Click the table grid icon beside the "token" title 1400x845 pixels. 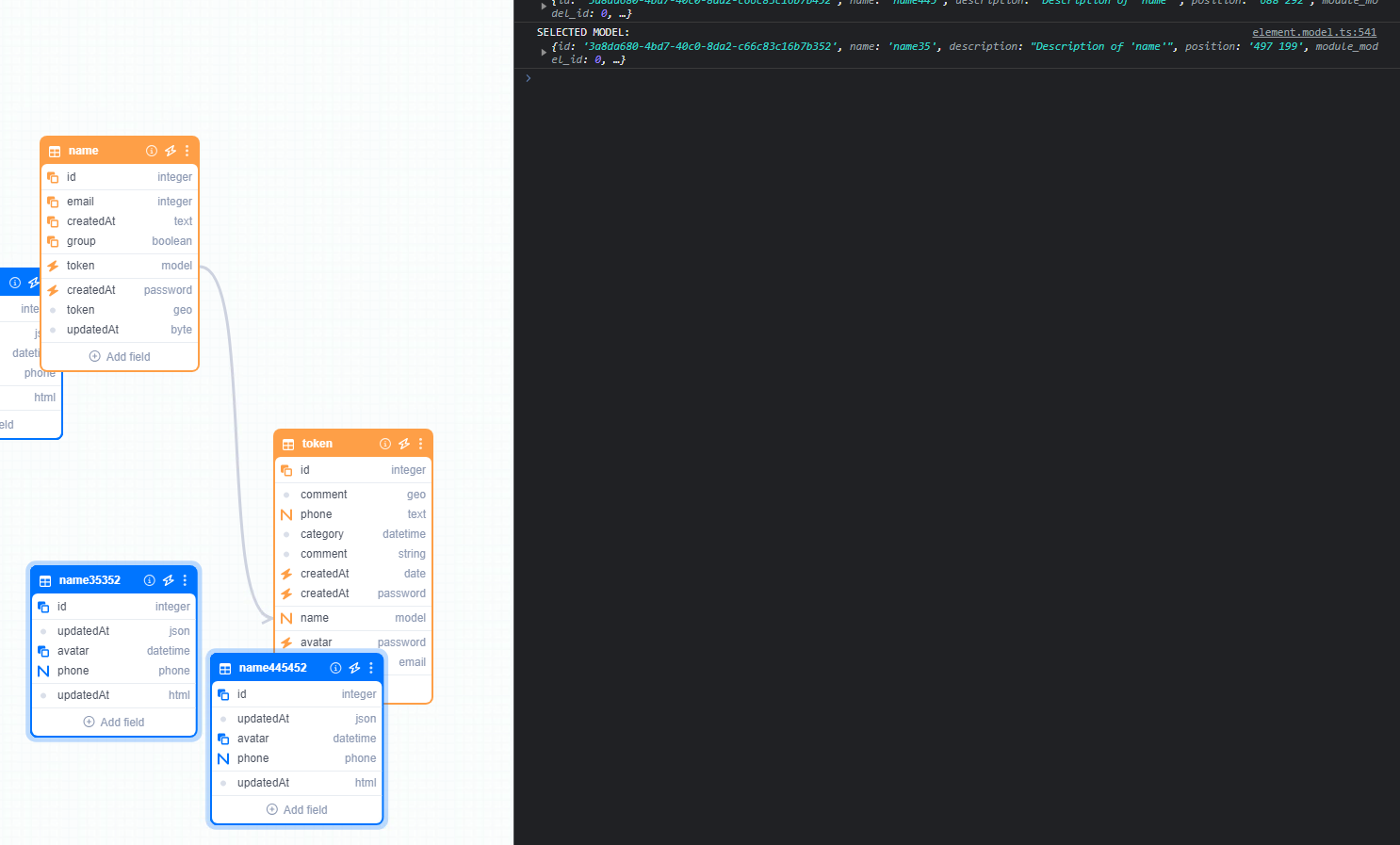[288, 445]
